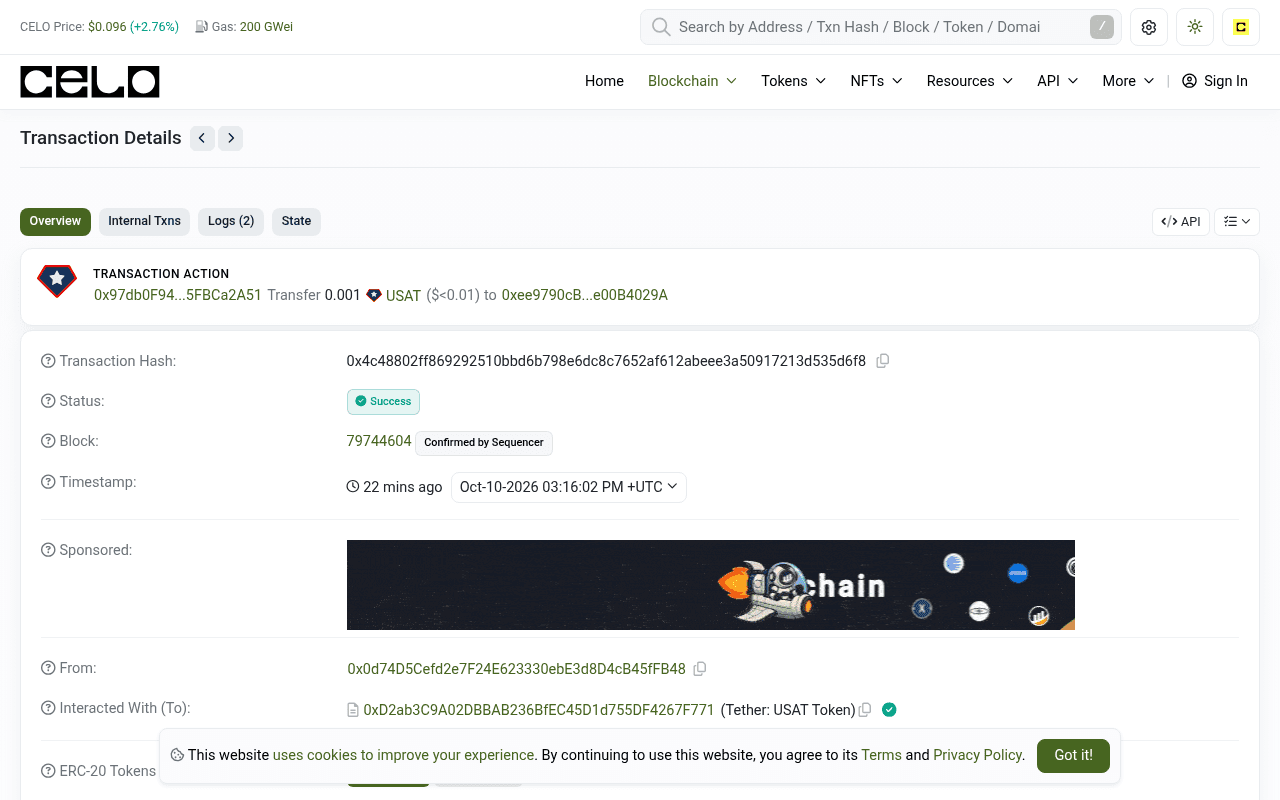Open the site settings gear icon
The height and width of the screenshot is (800, 1280).
1149,27
